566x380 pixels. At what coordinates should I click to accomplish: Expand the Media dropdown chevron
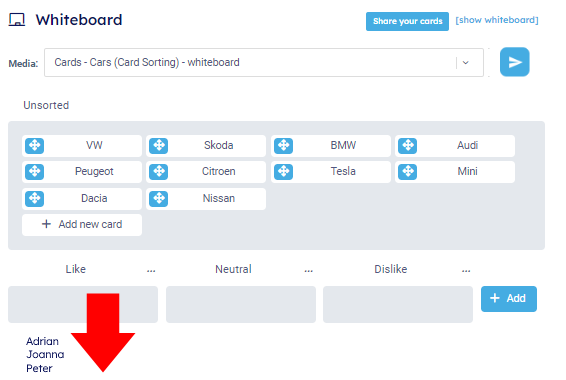click(x=466, y=63)
